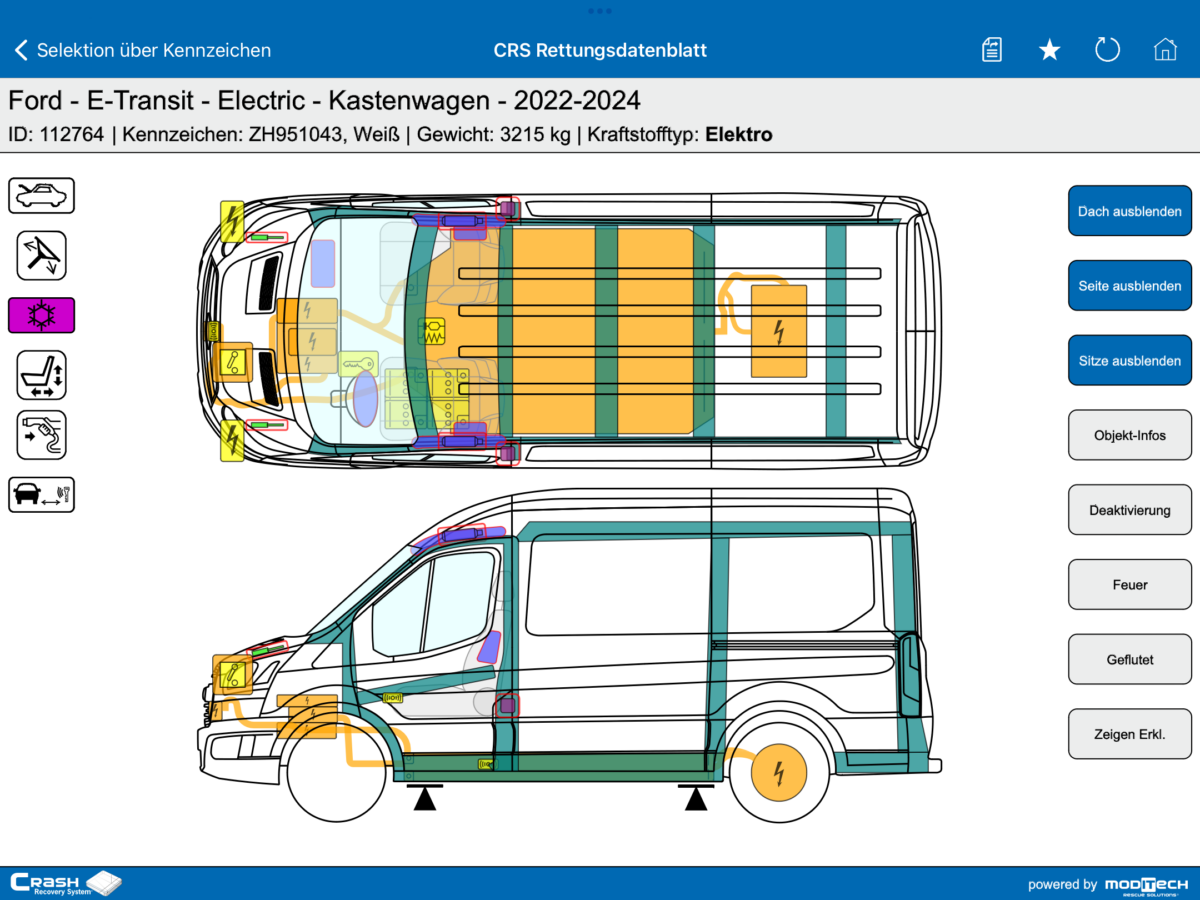Select the blue passenger airbag rectangle in top view

322,265
